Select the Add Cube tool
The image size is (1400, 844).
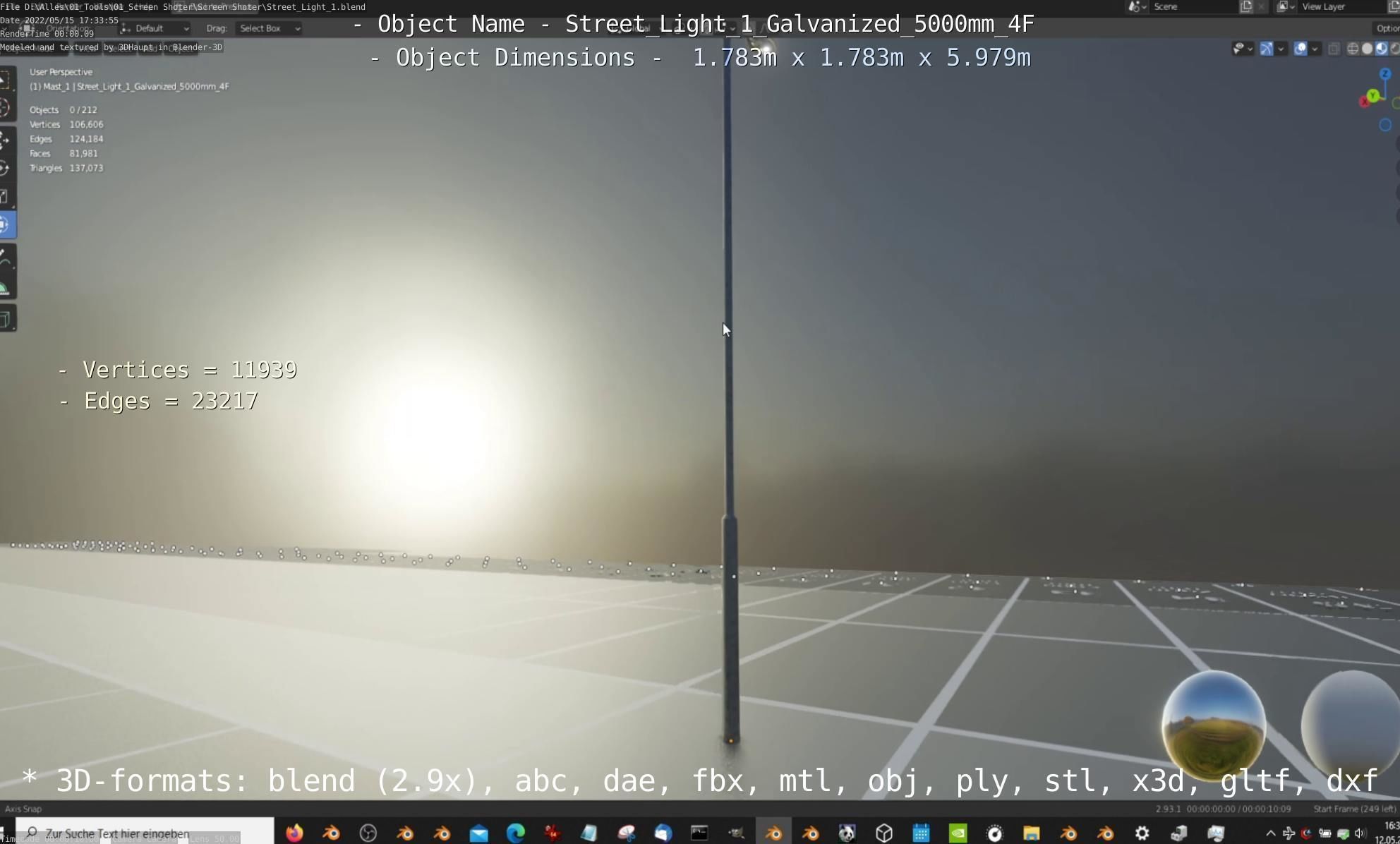[6, 319]
